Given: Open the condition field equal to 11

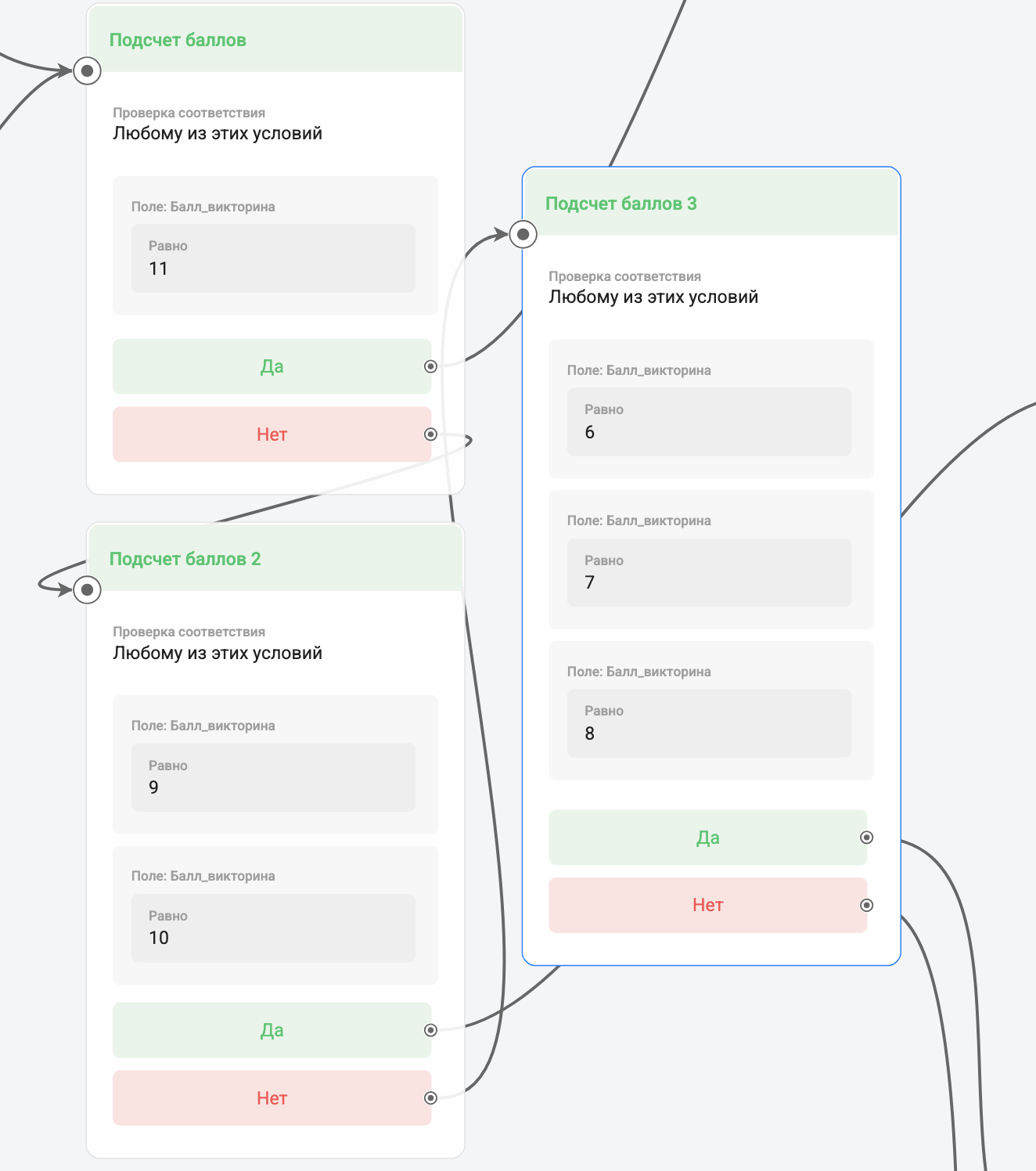Looking at the screenshot, I should 273,258.
